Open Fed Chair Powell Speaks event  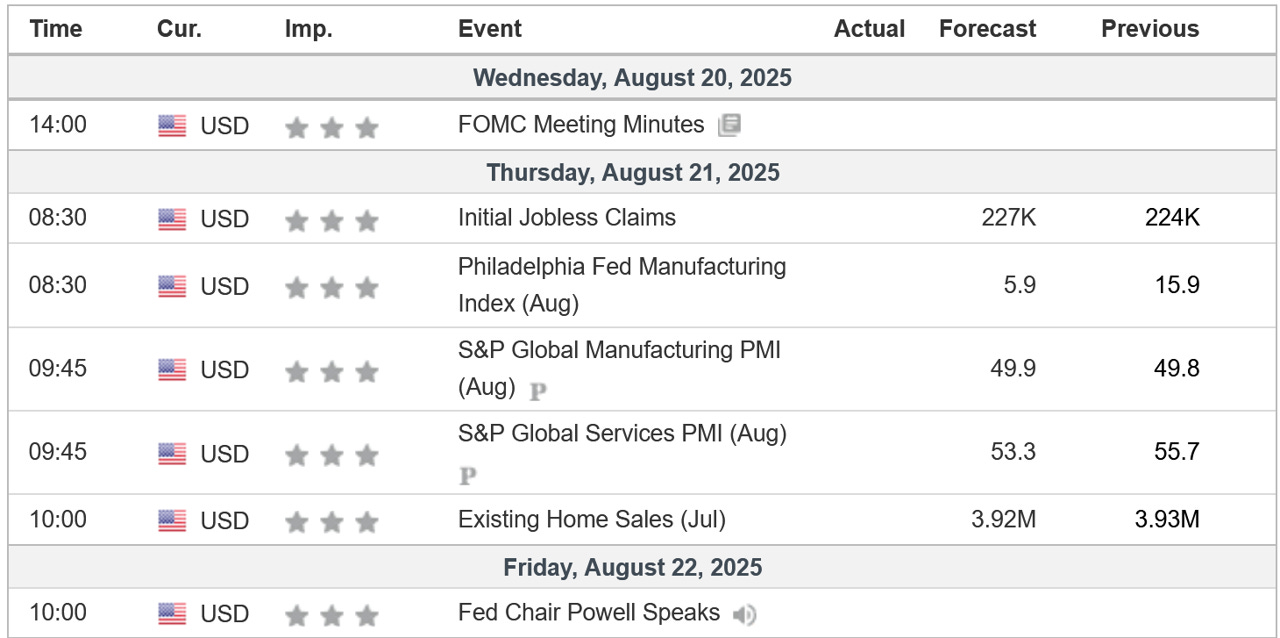point(588,612)
